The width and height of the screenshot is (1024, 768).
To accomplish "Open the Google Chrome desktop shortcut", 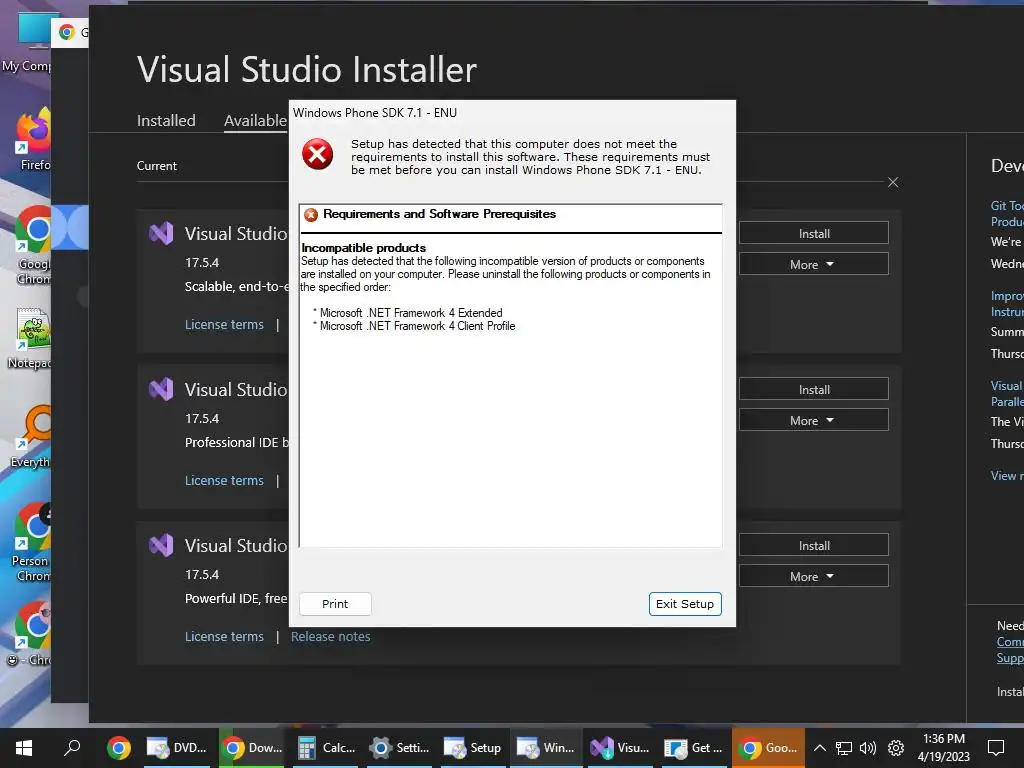I will tap(33, 245).
